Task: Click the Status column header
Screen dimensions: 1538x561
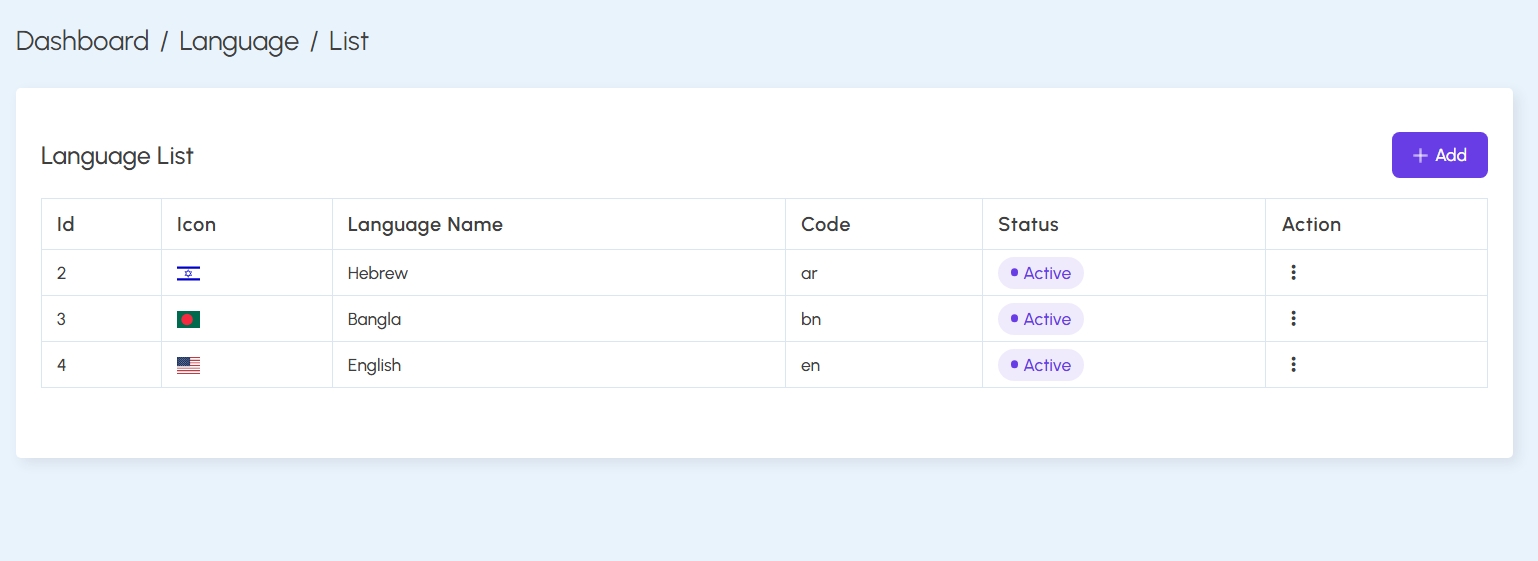Action: [x=1124, y=224]
